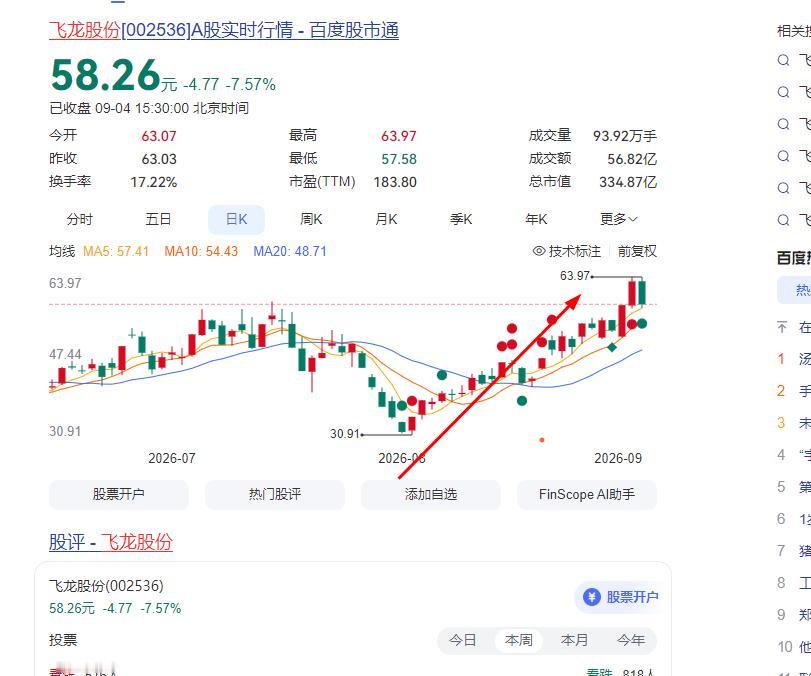
Task: Select the 今年 voting period option
Action: [x=630, y=640]
